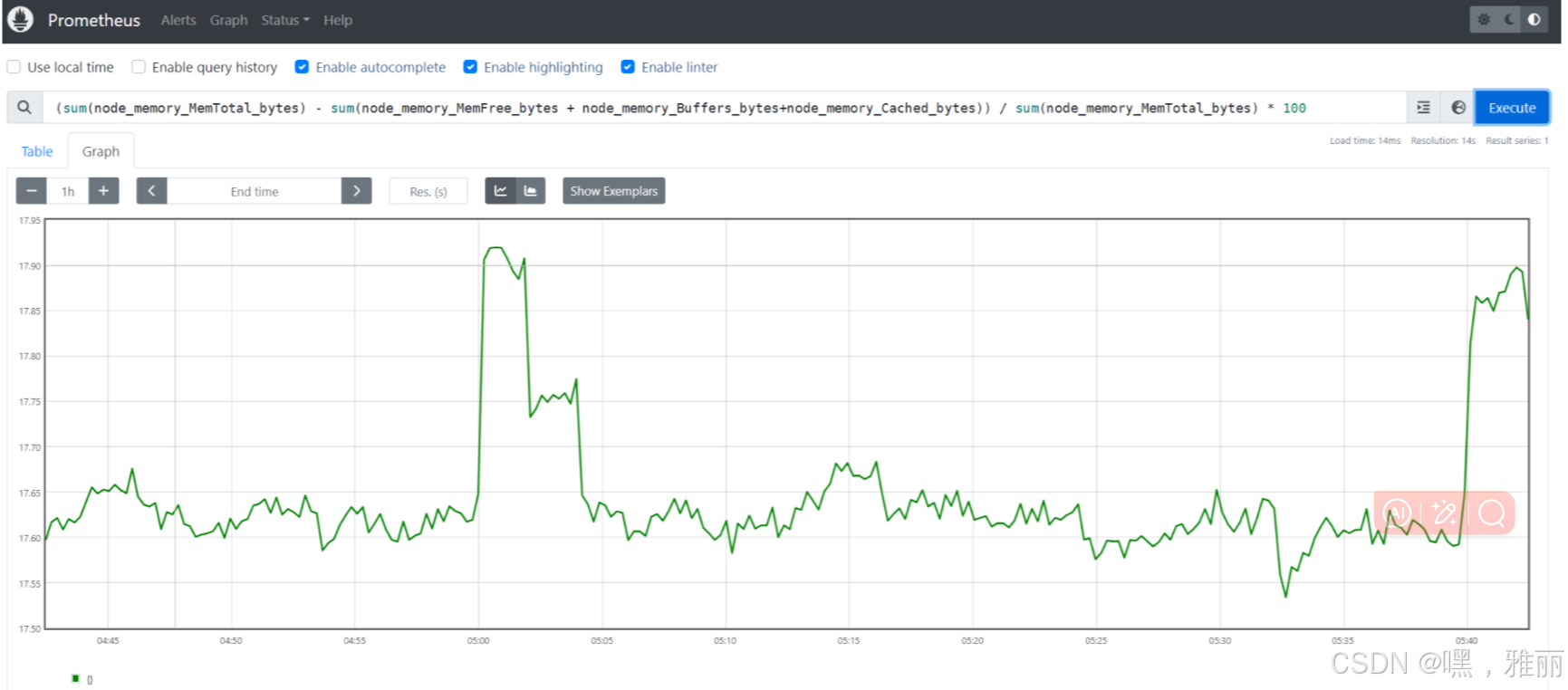Viewport: 1568px width, 690px height.
Task: Show stacked area graph icon
Action: point(531,191)
